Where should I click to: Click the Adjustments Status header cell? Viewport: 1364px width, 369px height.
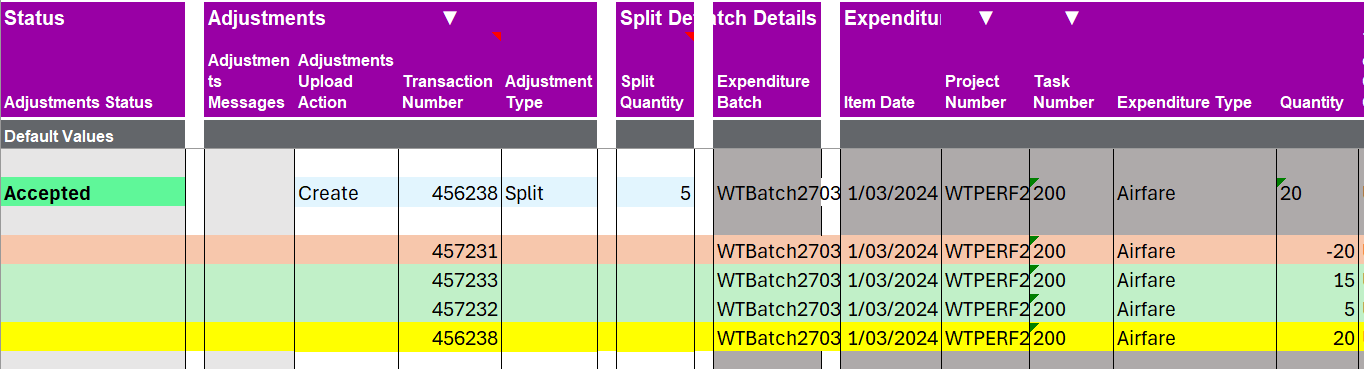pyautogui.click(x=79, y=102)
